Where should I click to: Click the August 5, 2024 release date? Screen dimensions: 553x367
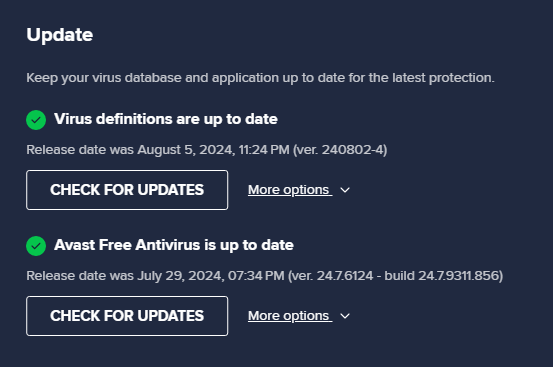click(x=185, y=150)
